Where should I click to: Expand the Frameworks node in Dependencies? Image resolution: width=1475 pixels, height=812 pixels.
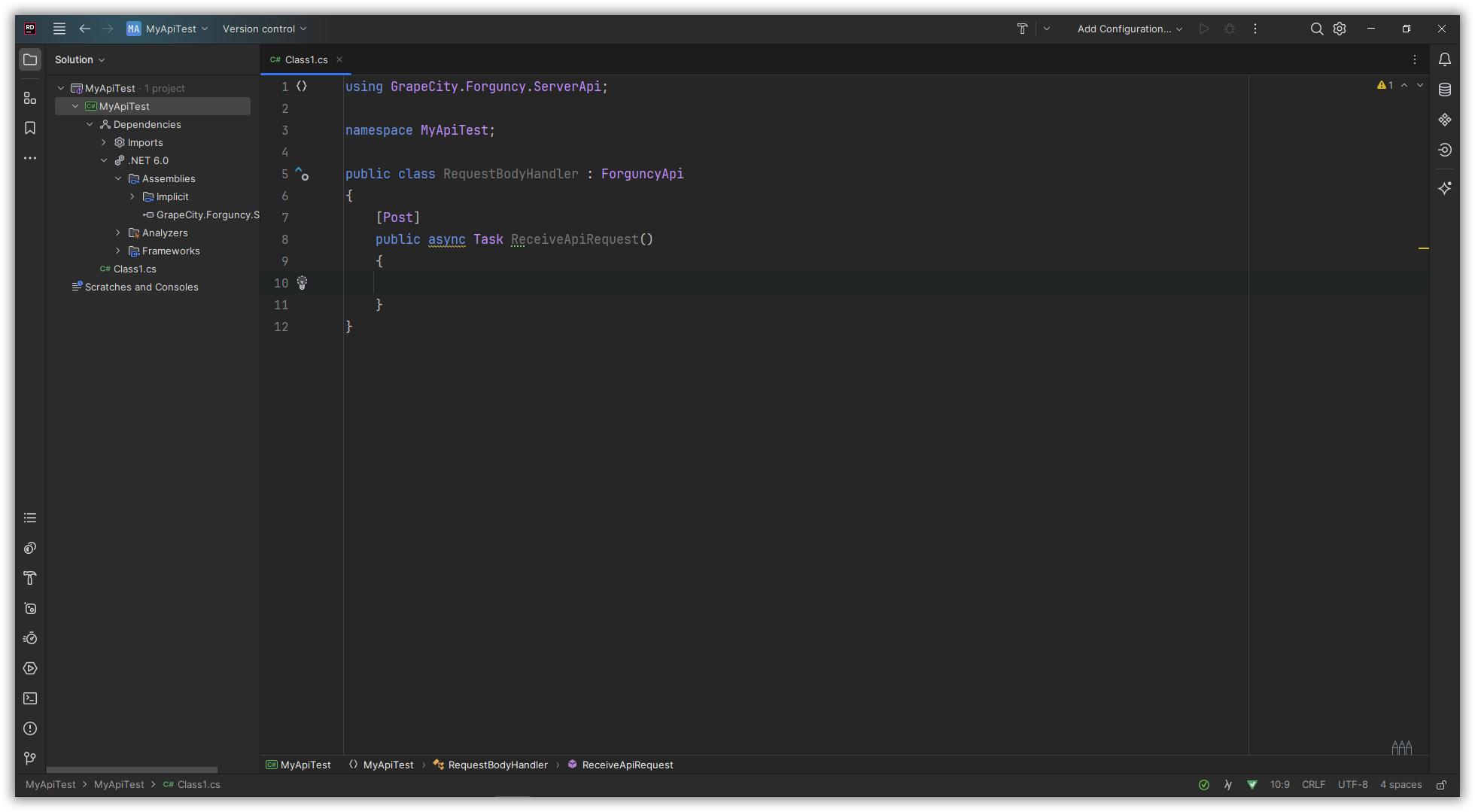click(118, 251)
